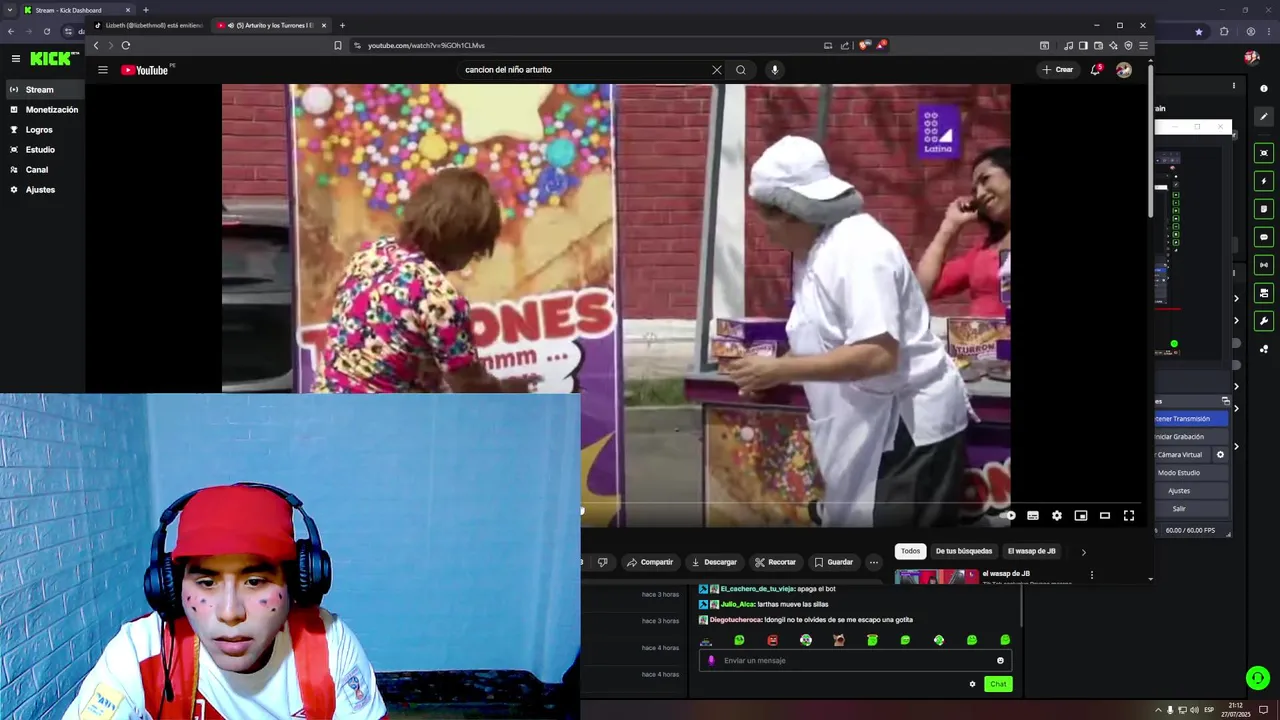This screenshot has width=1280, height=720.
Task: Open Kick dashboard info icon
Action: click(x=1264, y=89)
